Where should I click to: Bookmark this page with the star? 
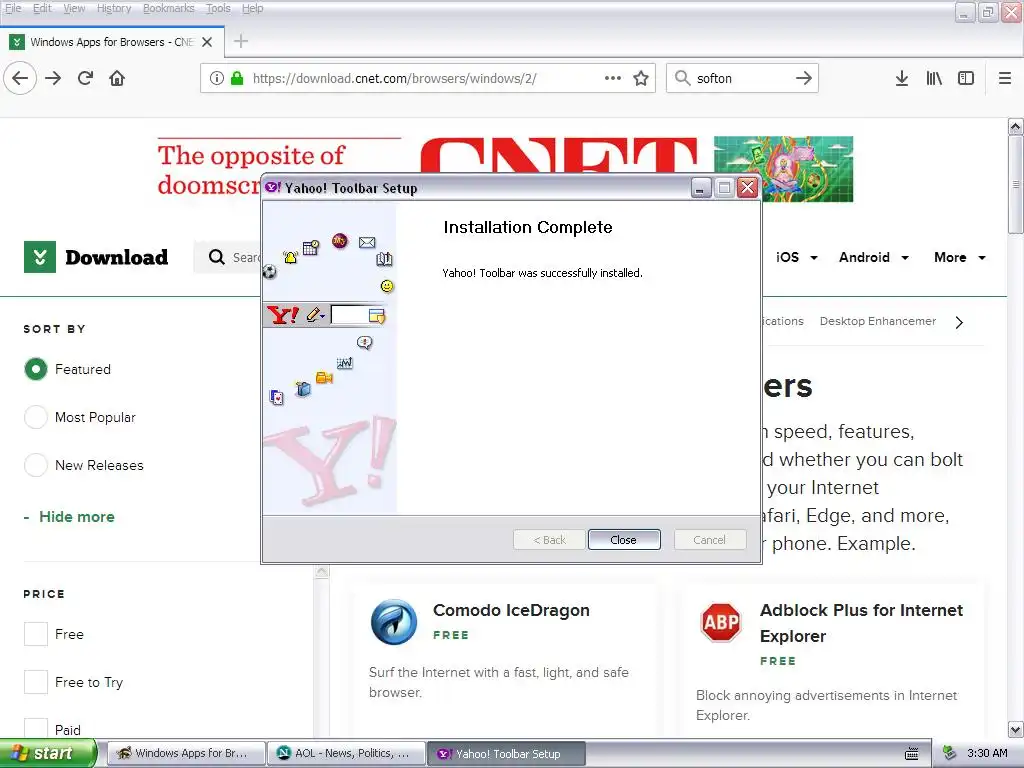641,78
